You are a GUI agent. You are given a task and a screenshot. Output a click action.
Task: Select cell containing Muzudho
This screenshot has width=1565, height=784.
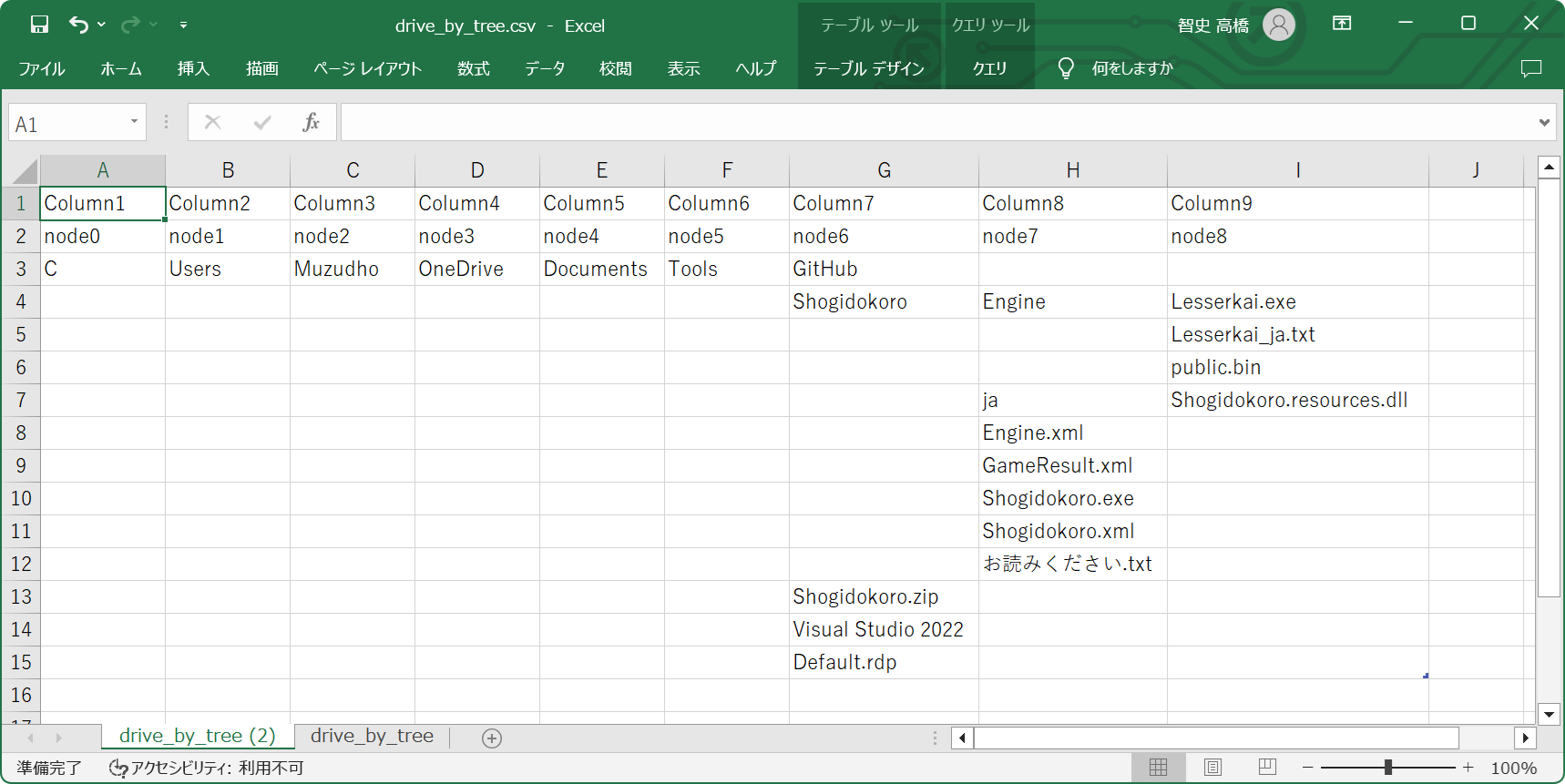pyautogui.click(x=353, y=269)
